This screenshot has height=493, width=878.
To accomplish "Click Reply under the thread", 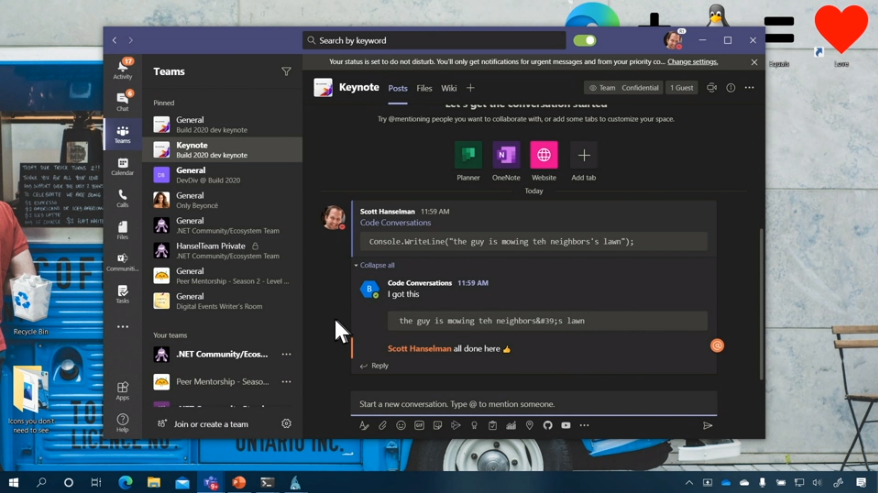I will [374, 365].
